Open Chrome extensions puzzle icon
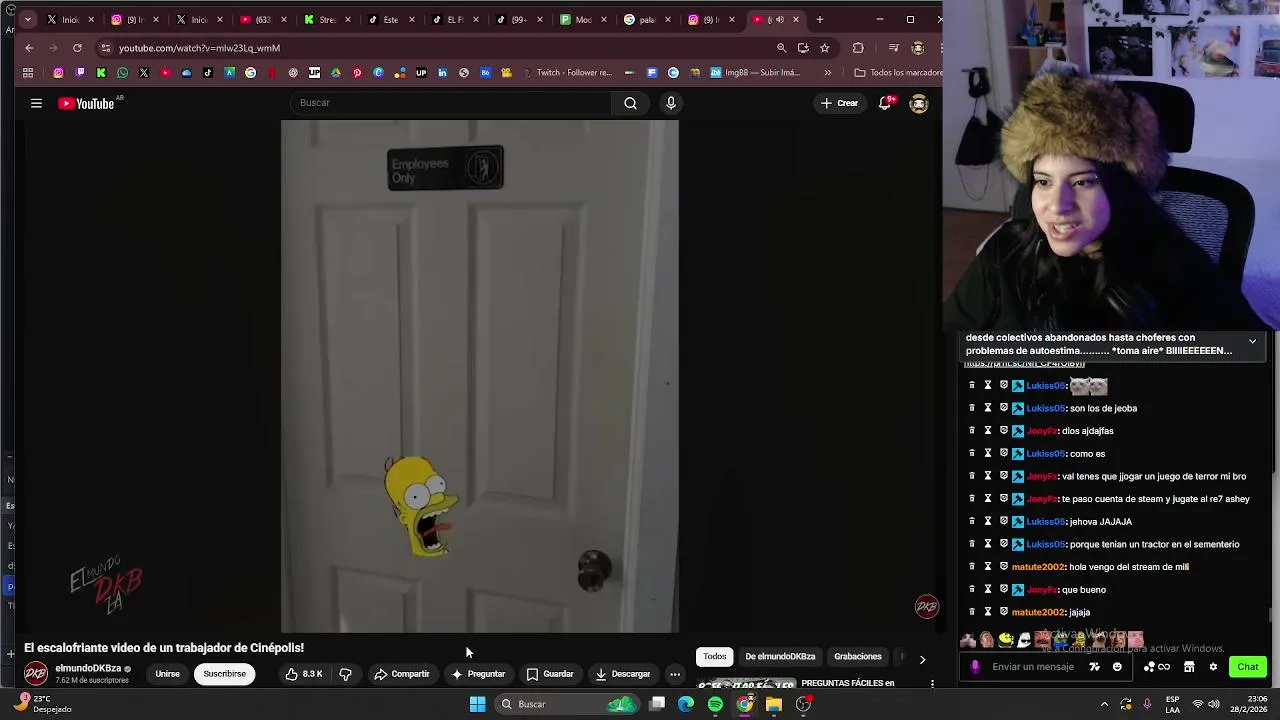The image size is (1280, 720). pos(858,48)
